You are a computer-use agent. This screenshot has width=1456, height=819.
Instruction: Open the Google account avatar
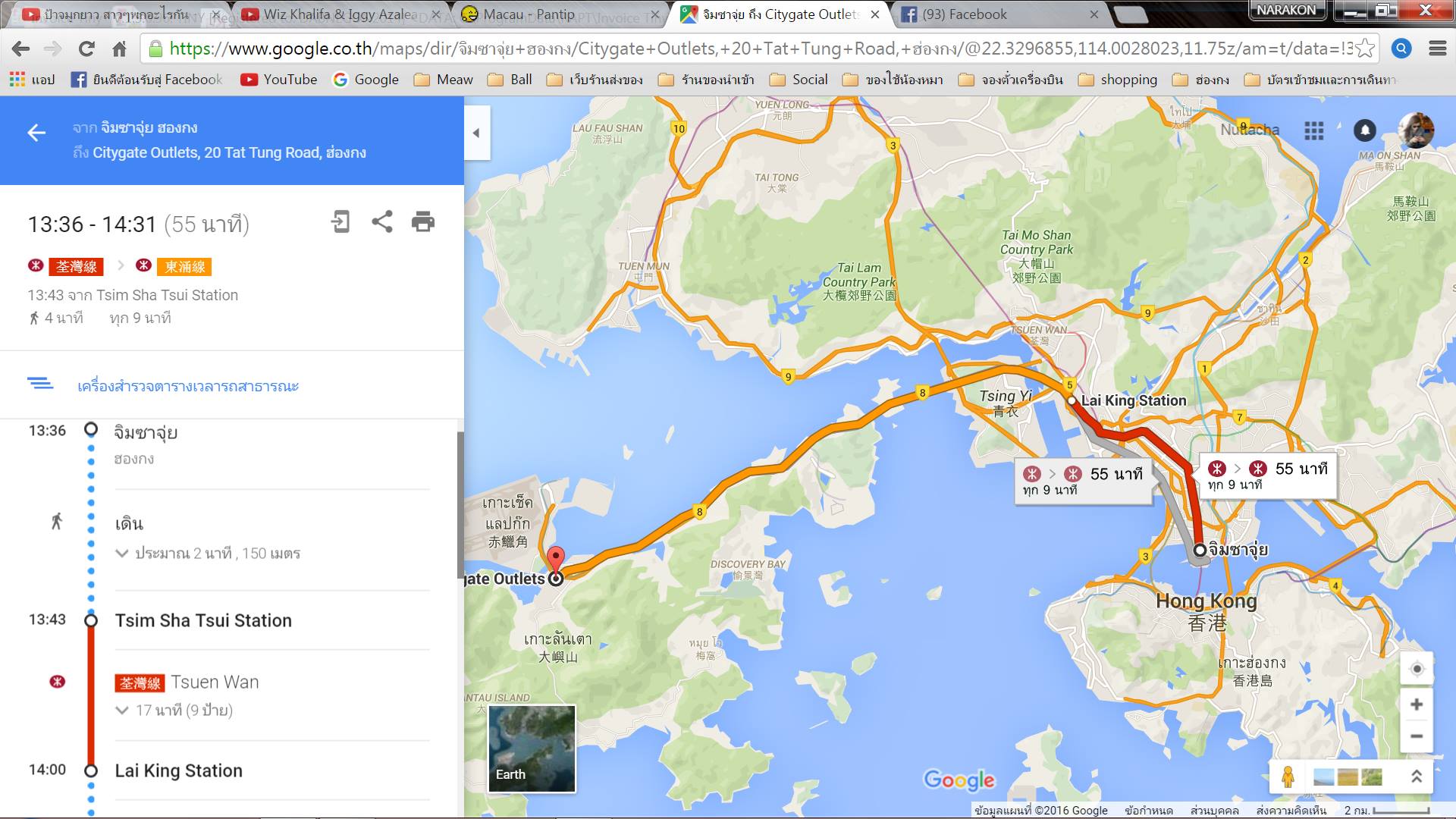[x=1416, y=130]
